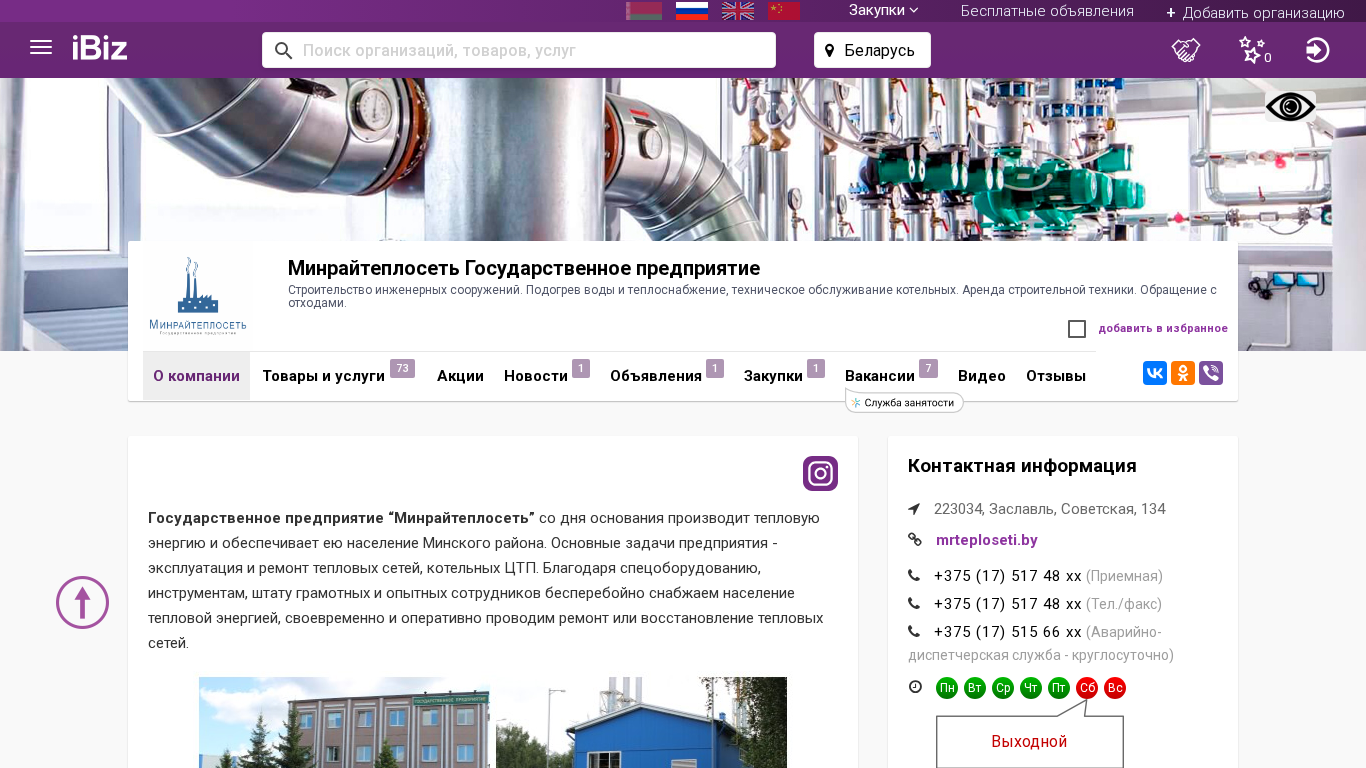Click the company name heading
This screenshot has width=1366, height=768.
tap(524, 268)
